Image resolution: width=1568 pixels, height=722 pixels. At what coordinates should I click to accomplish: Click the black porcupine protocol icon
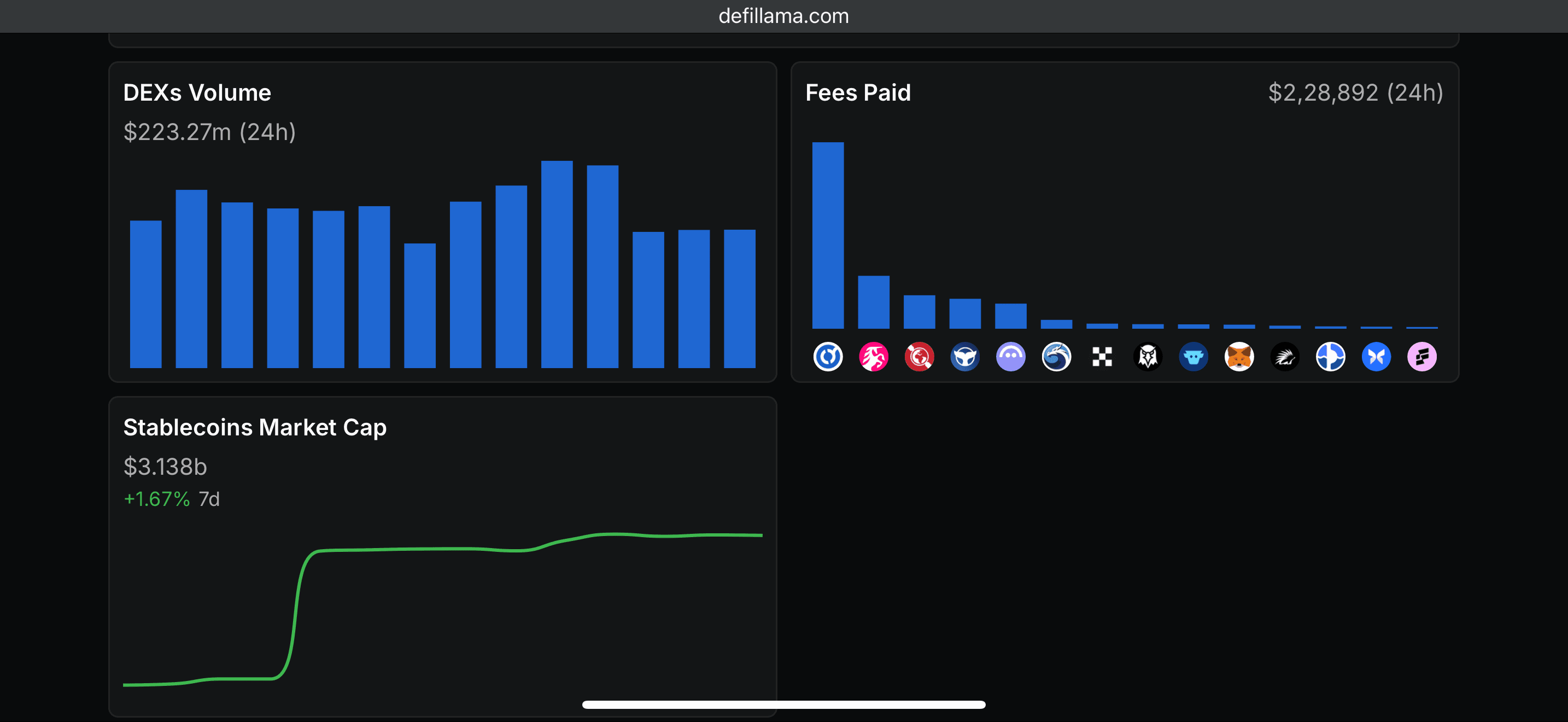coord(1284,357)
